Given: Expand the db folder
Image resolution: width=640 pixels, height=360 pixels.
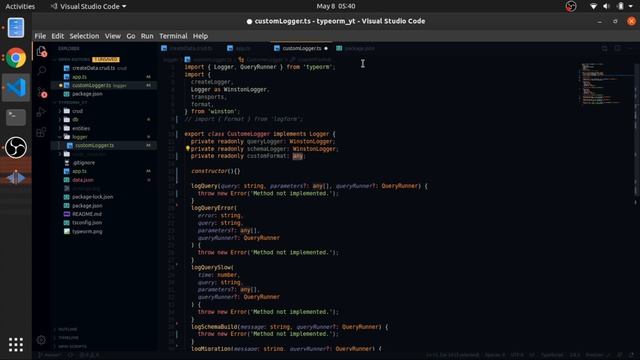Looking at the screenshot, I should click(76, 120).
